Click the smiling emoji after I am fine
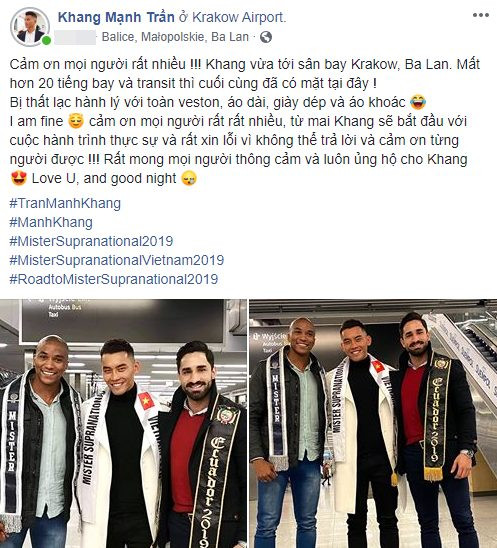 click(76, 121)
